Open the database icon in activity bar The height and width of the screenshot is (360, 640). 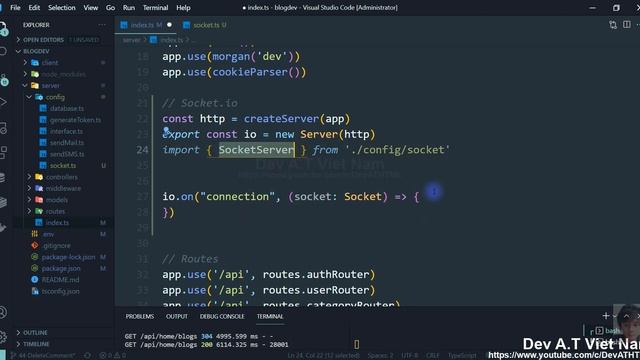point(3,177)
